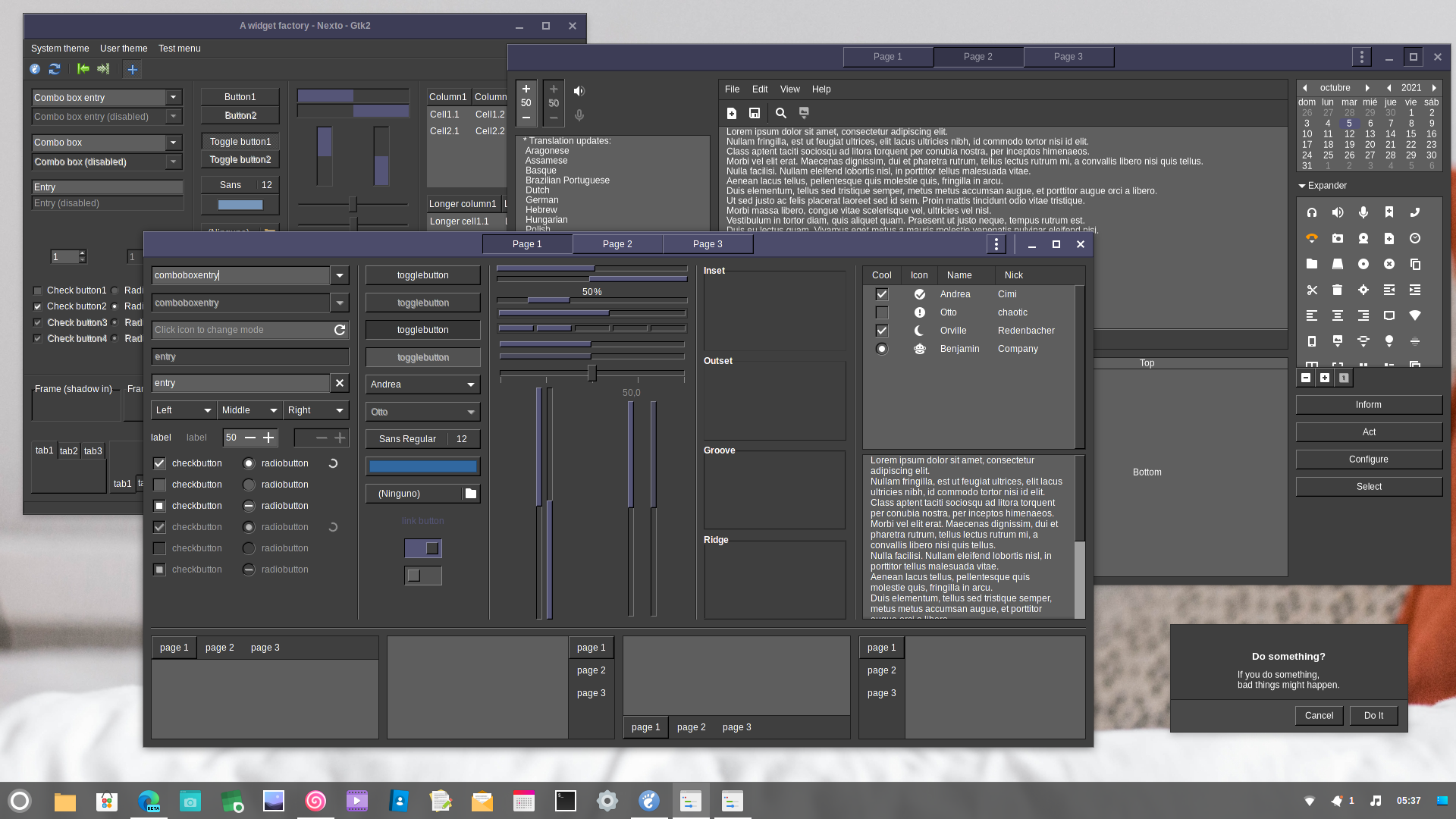Click the new document icon in the Page 2 toolbar

(x=732, y=113)
